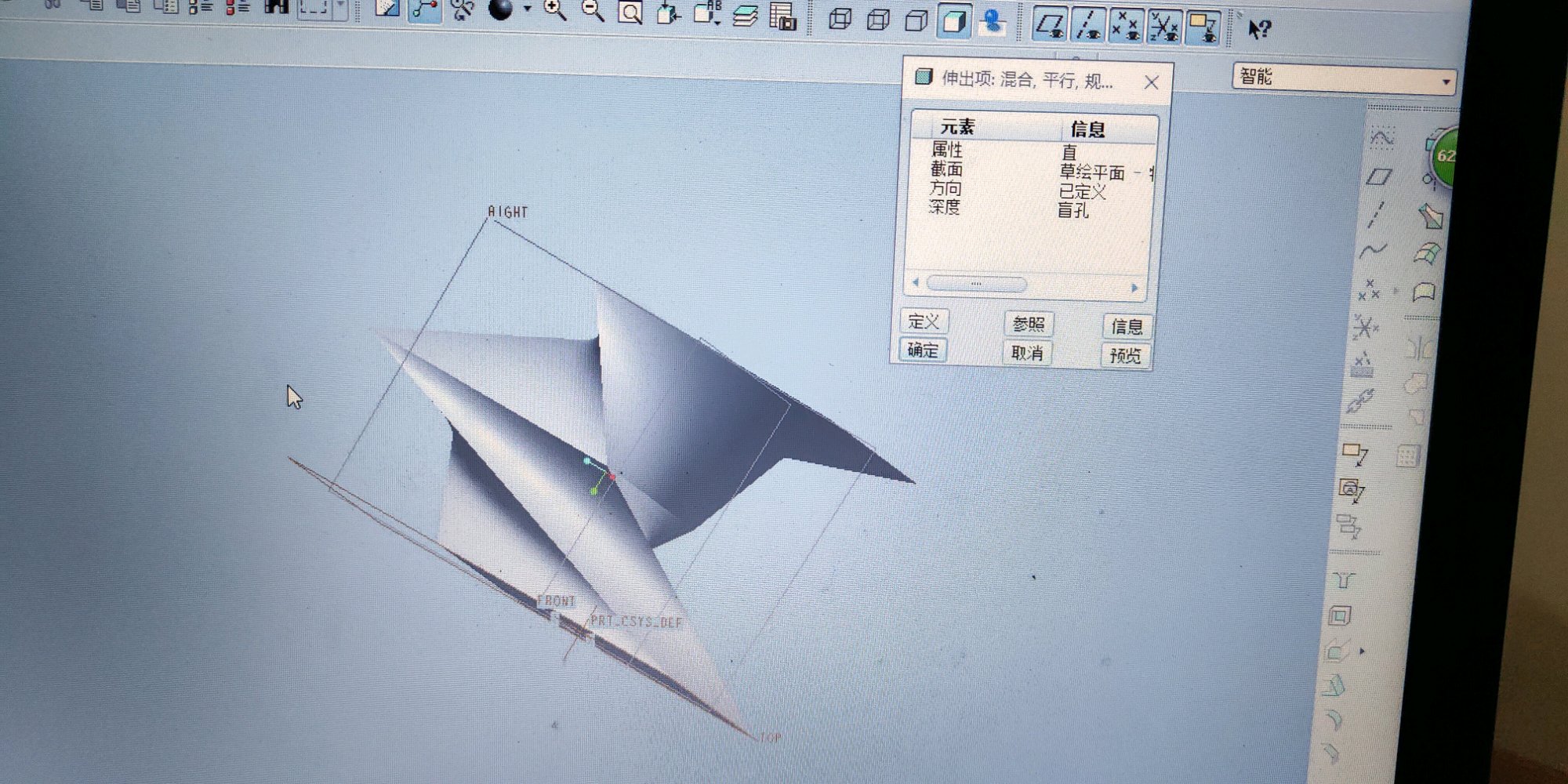Toggle datum axes visibility
This screenshot has height=784, width=1568.
(x=1088, y=26)
